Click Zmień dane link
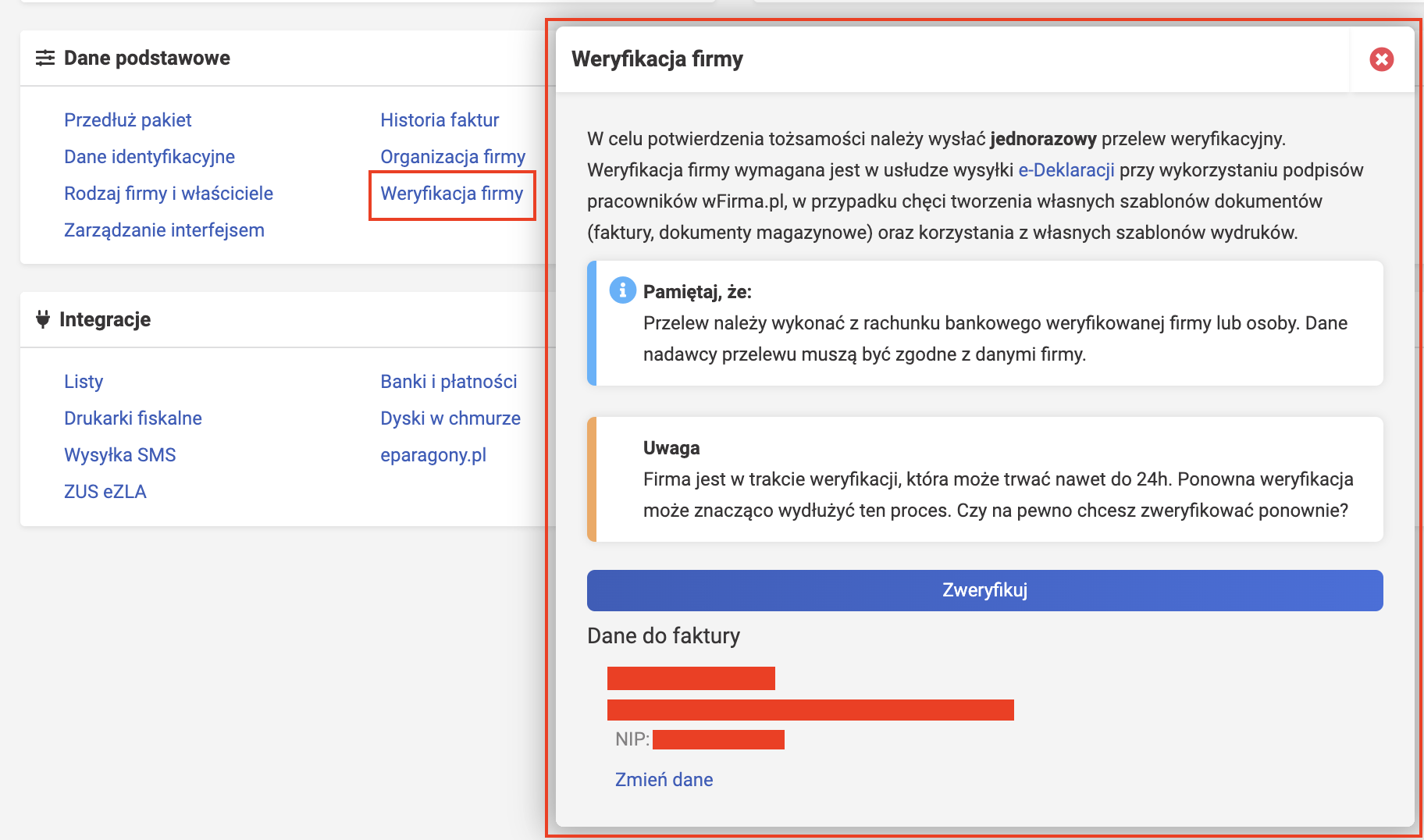 click(664, 779)
